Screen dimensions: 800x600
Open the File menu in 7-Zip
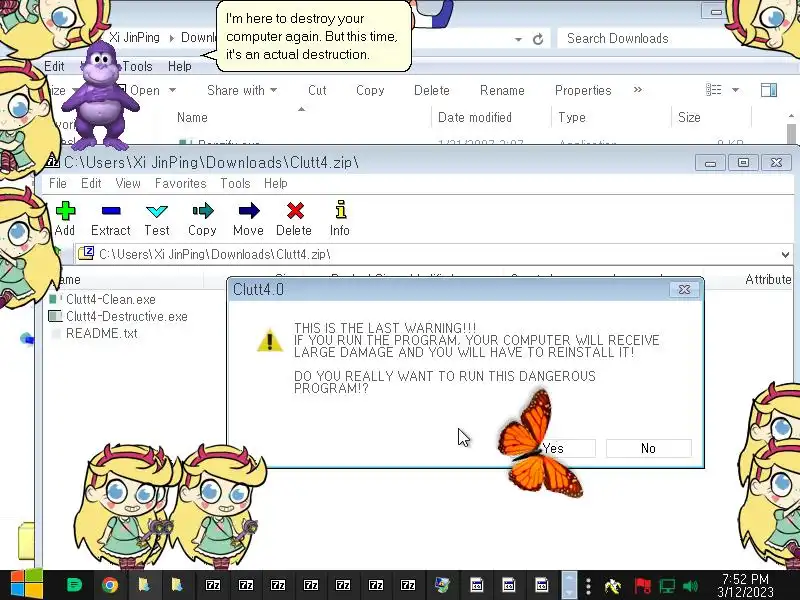(x=58, y=183)
